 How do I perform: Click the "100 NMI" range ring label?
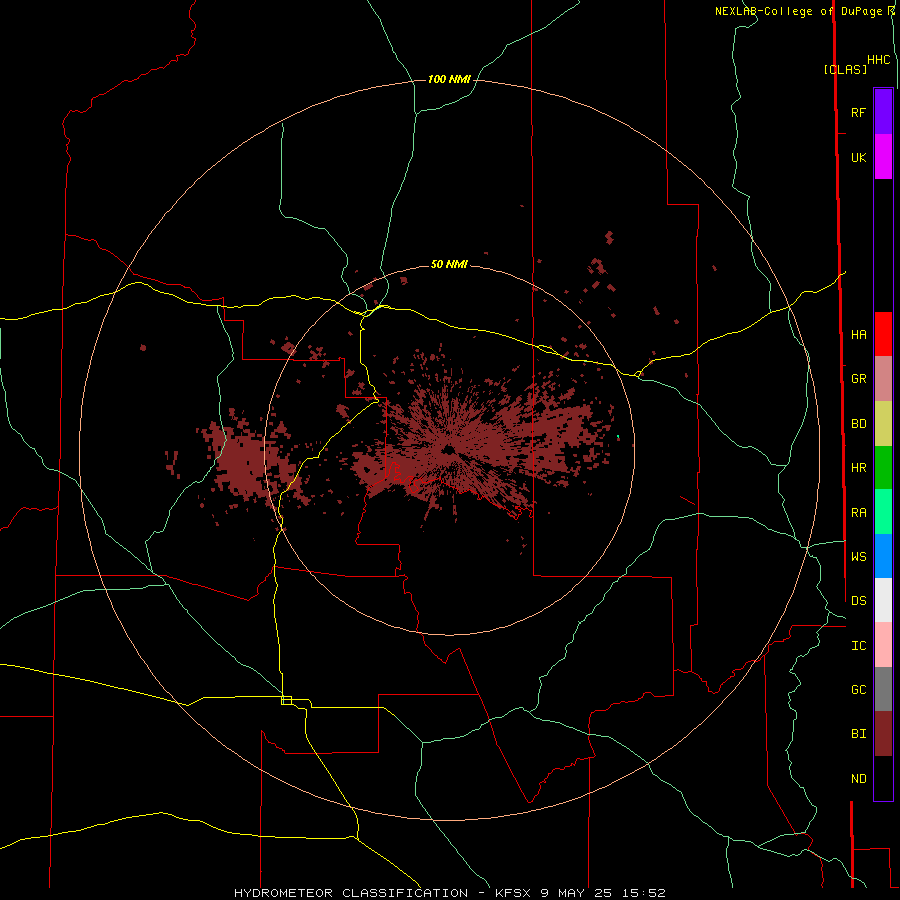[x=449, y=79]
